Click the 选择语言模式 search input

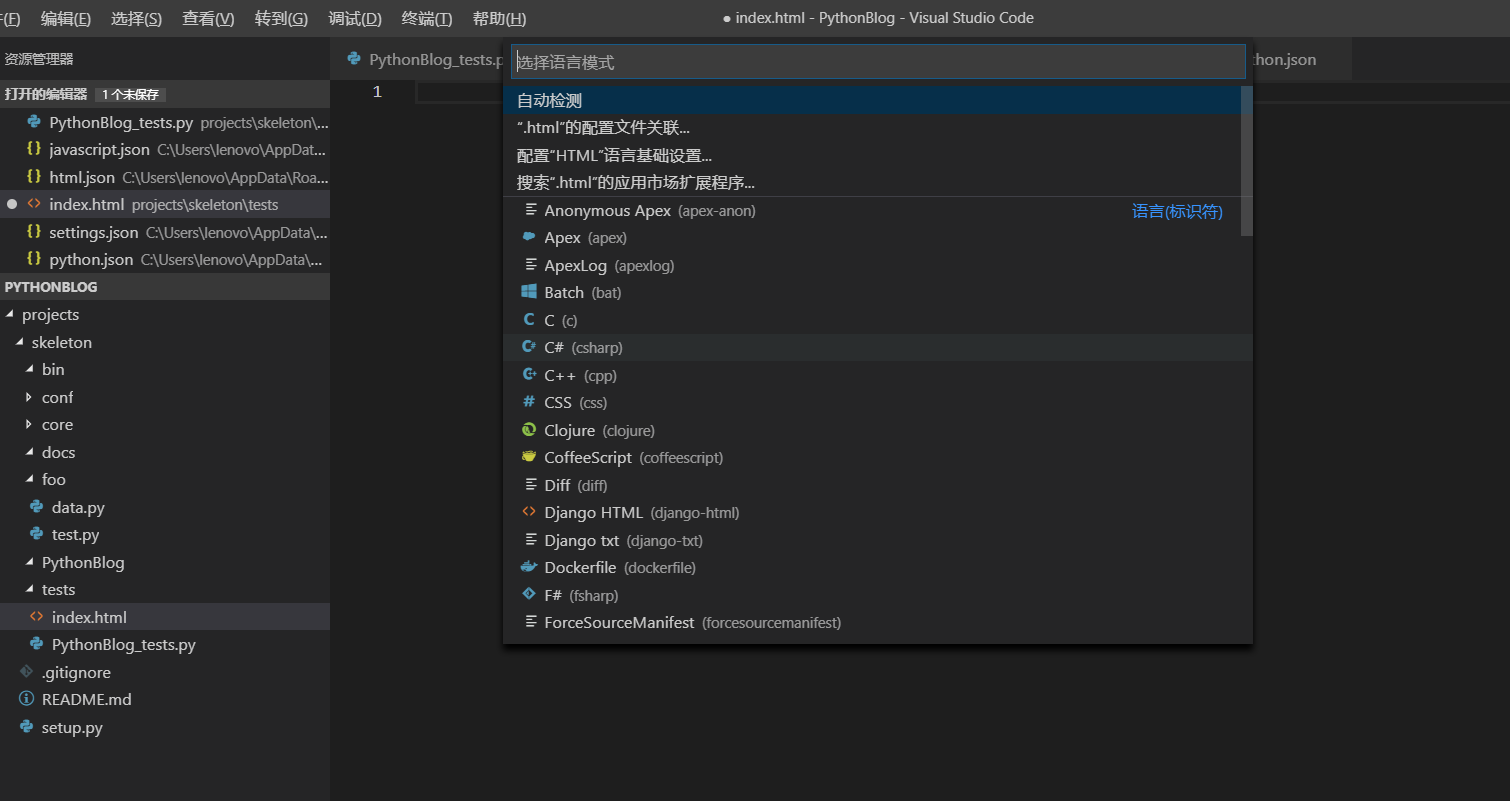tap(878, 62)
